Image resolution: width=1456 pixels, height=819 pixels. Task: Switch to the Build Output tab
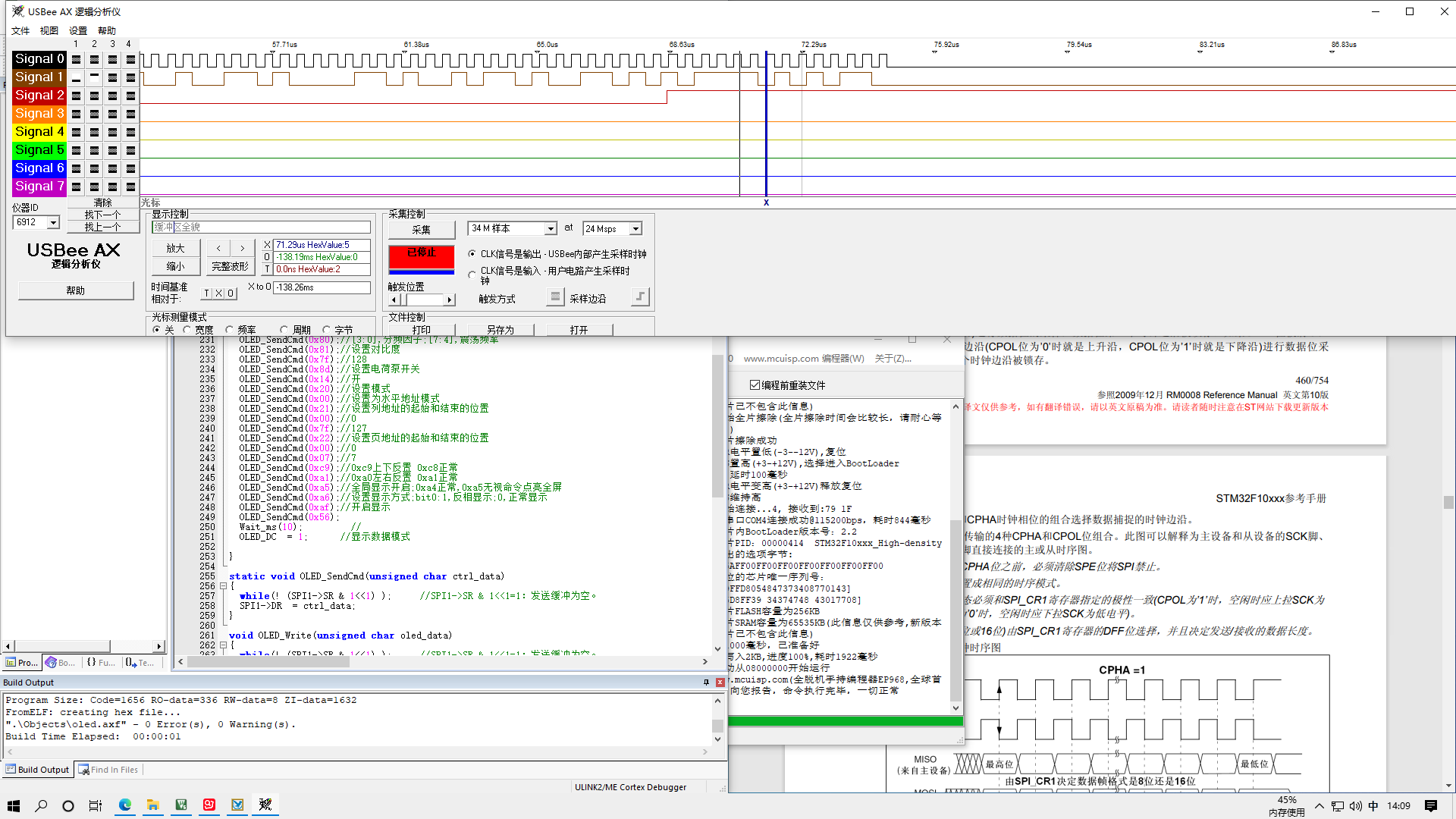click(x=37, y=770)
